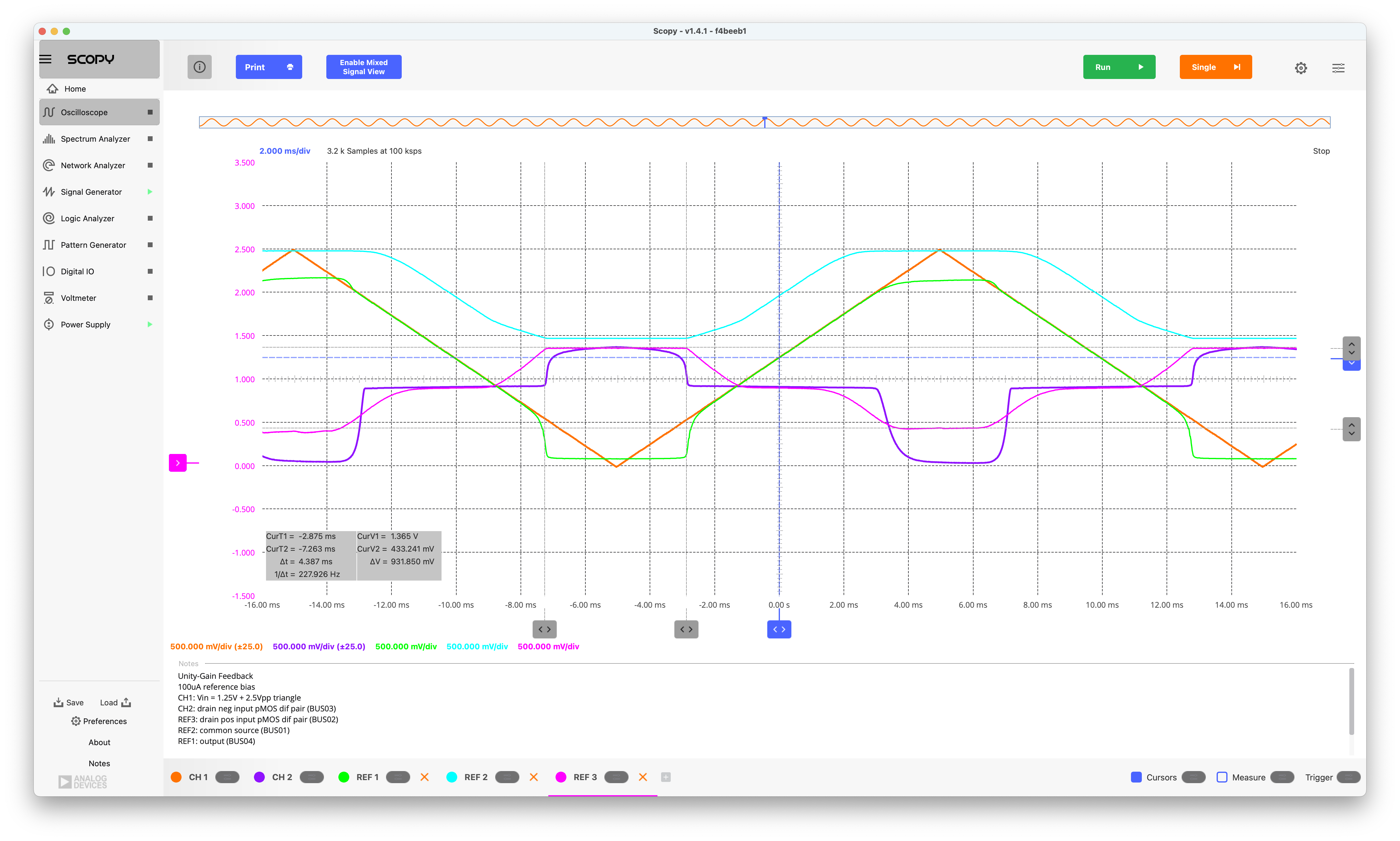
Task: Click the waveform overview buffer preview bar
Action: [764, 122]
